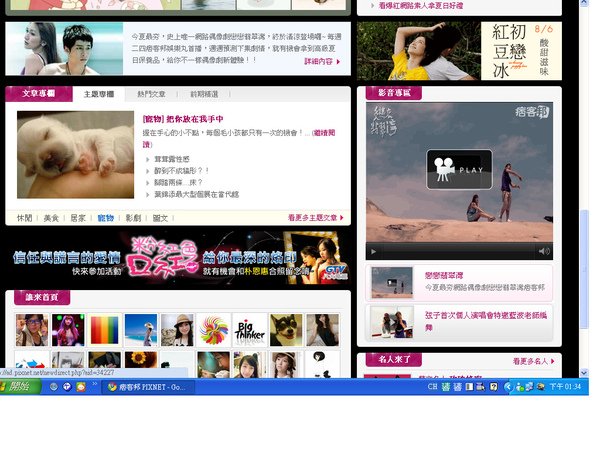Expand hidden tray icons arrow
This screenshot has height=450, width=600.
(508, 387)
